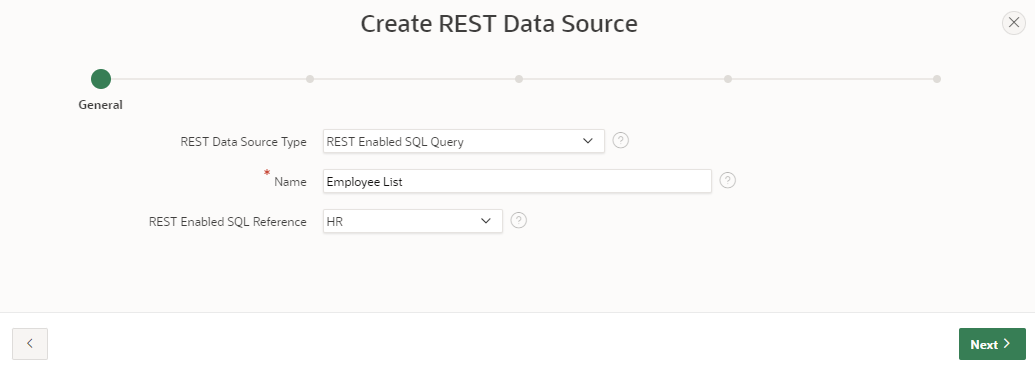The width and height of the screenshot is (1035, 370).
Task: Click the REST Data Source Type label
Action: 243,142
